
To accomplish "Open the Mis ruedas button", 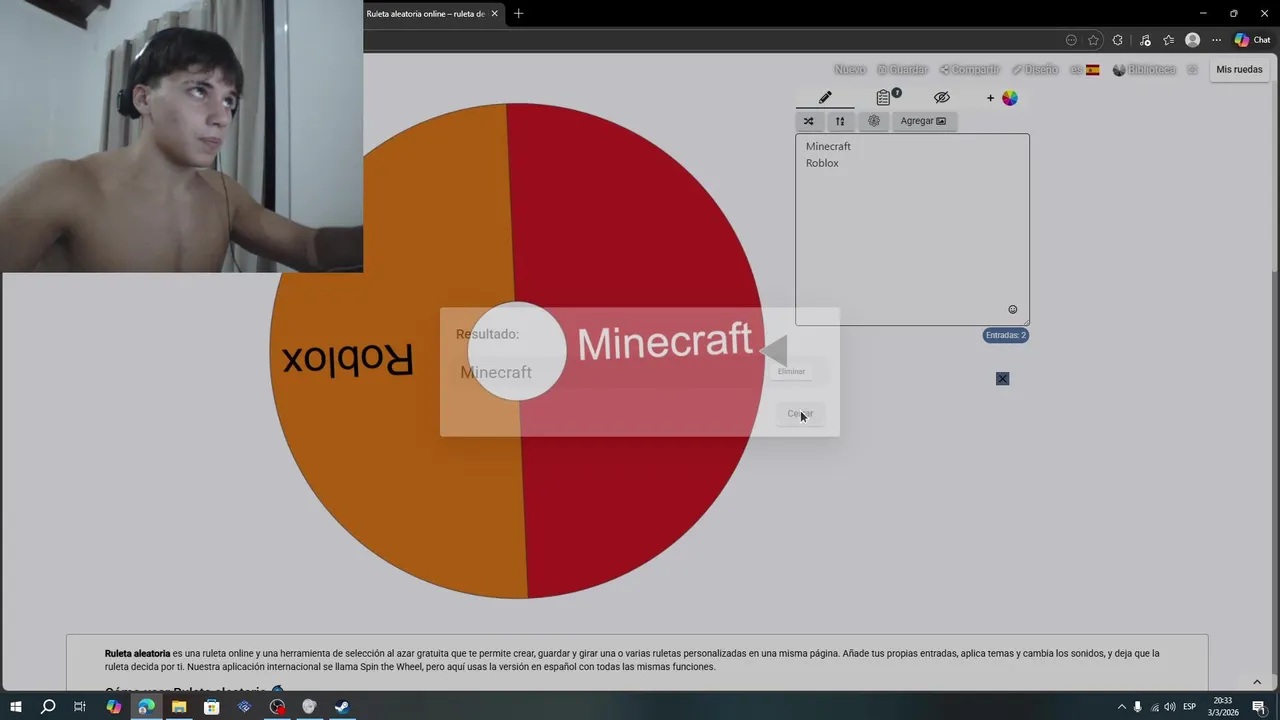I will coord(1239,70).
